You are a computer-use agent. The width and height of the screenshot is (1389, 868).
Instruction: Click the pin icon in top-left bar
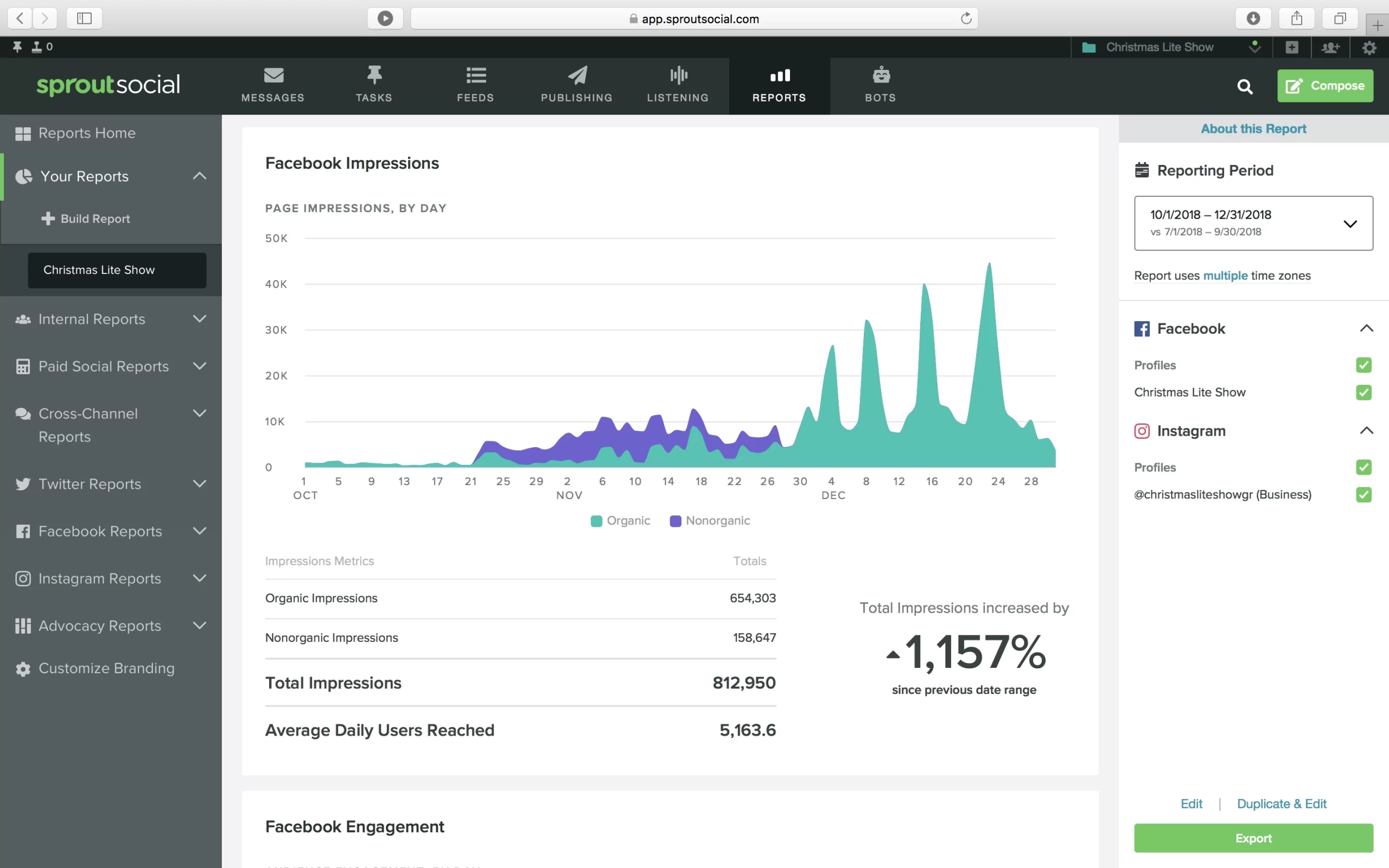17,47
